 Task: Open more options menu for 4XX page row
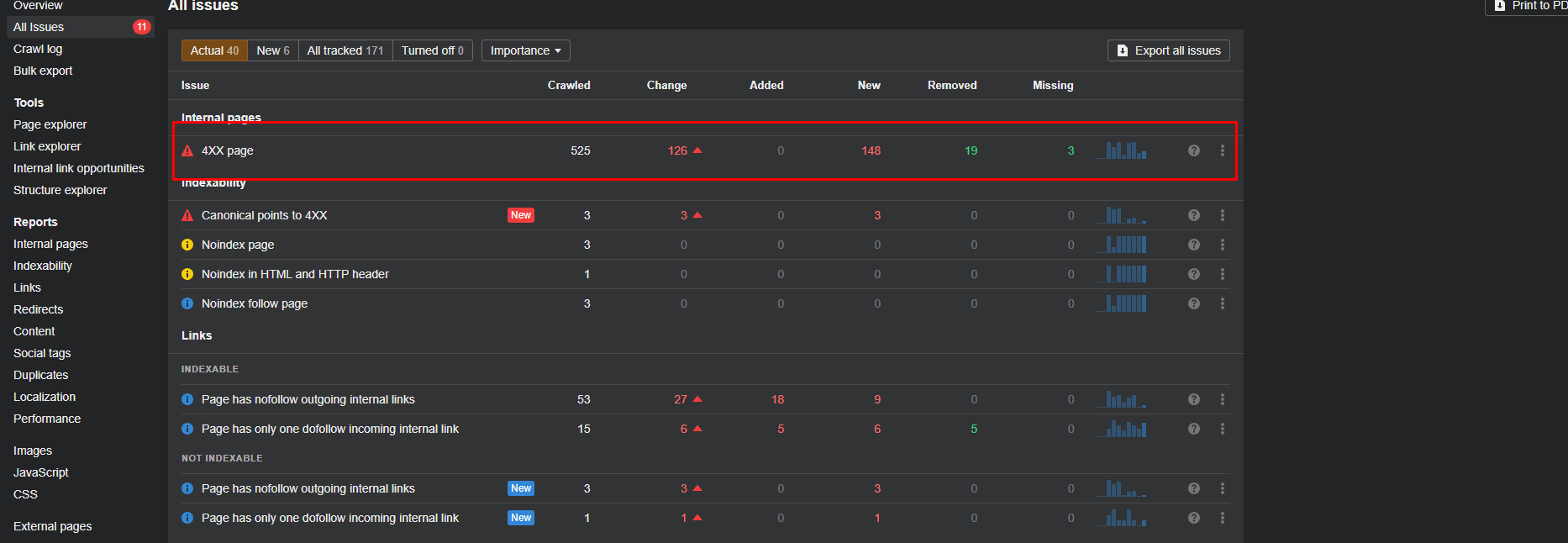[1222, 150]
